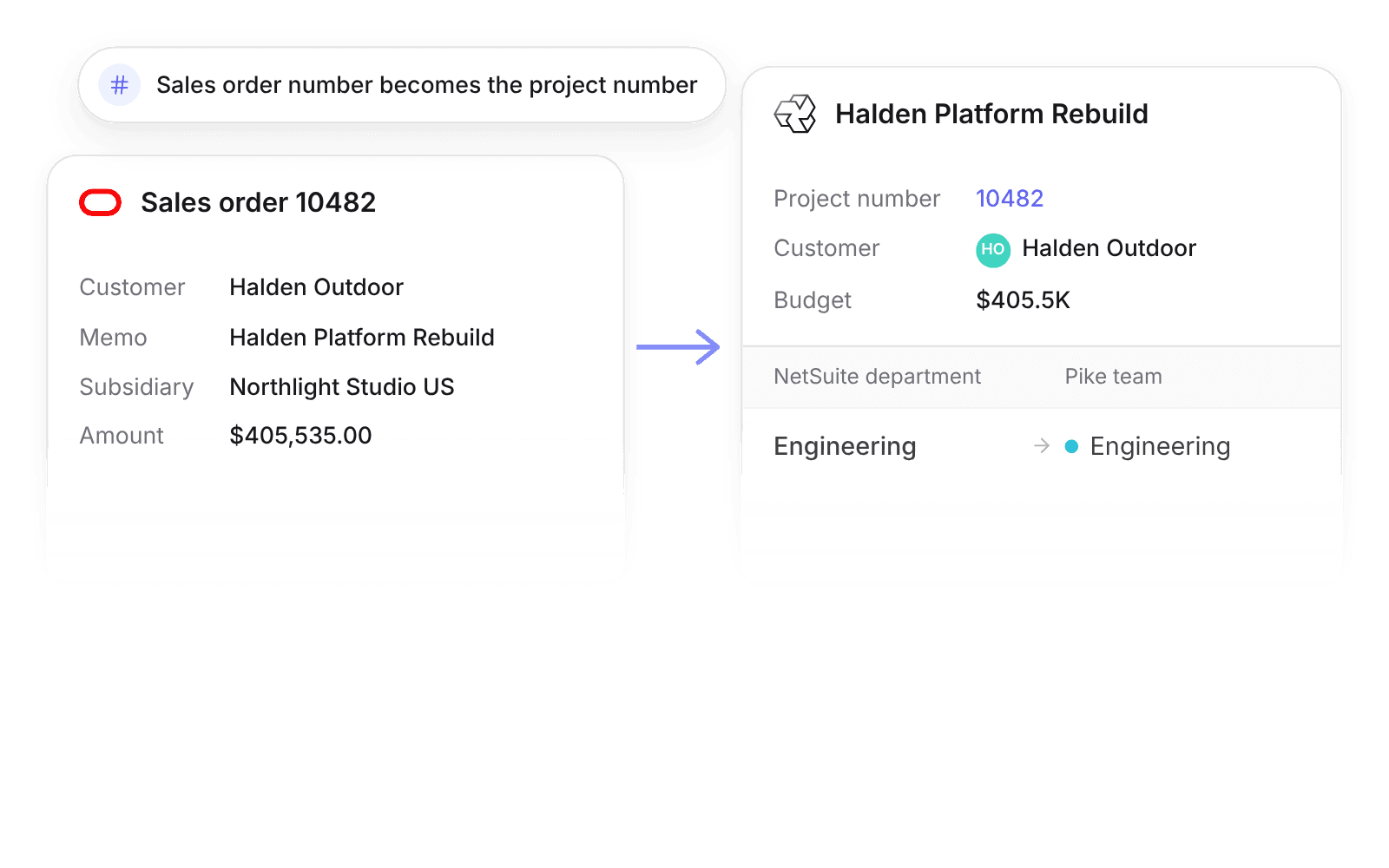Image resolution: width=1389 pixels, height=868 pixels.
Task: Select the Halden Platform Rebuild project title
Action: [991, 114]
